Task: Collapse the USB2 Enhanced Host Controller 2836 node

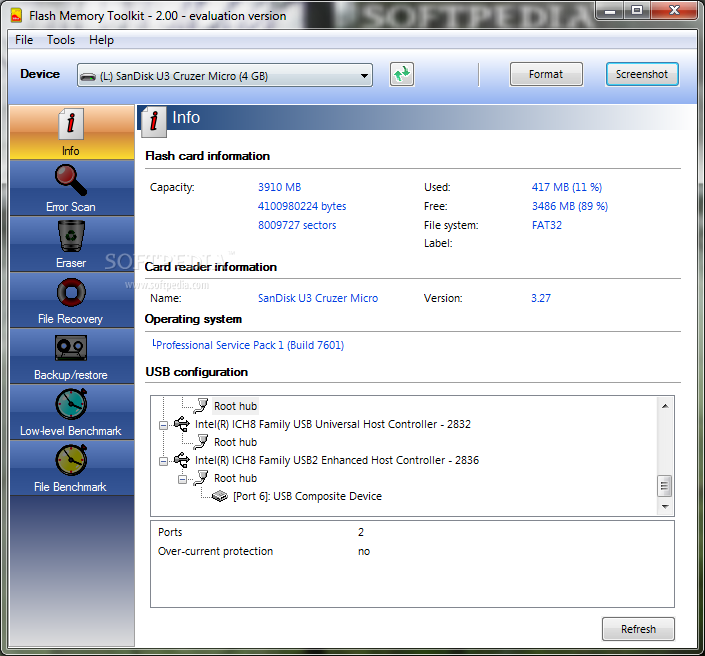Action: (164, 460)
